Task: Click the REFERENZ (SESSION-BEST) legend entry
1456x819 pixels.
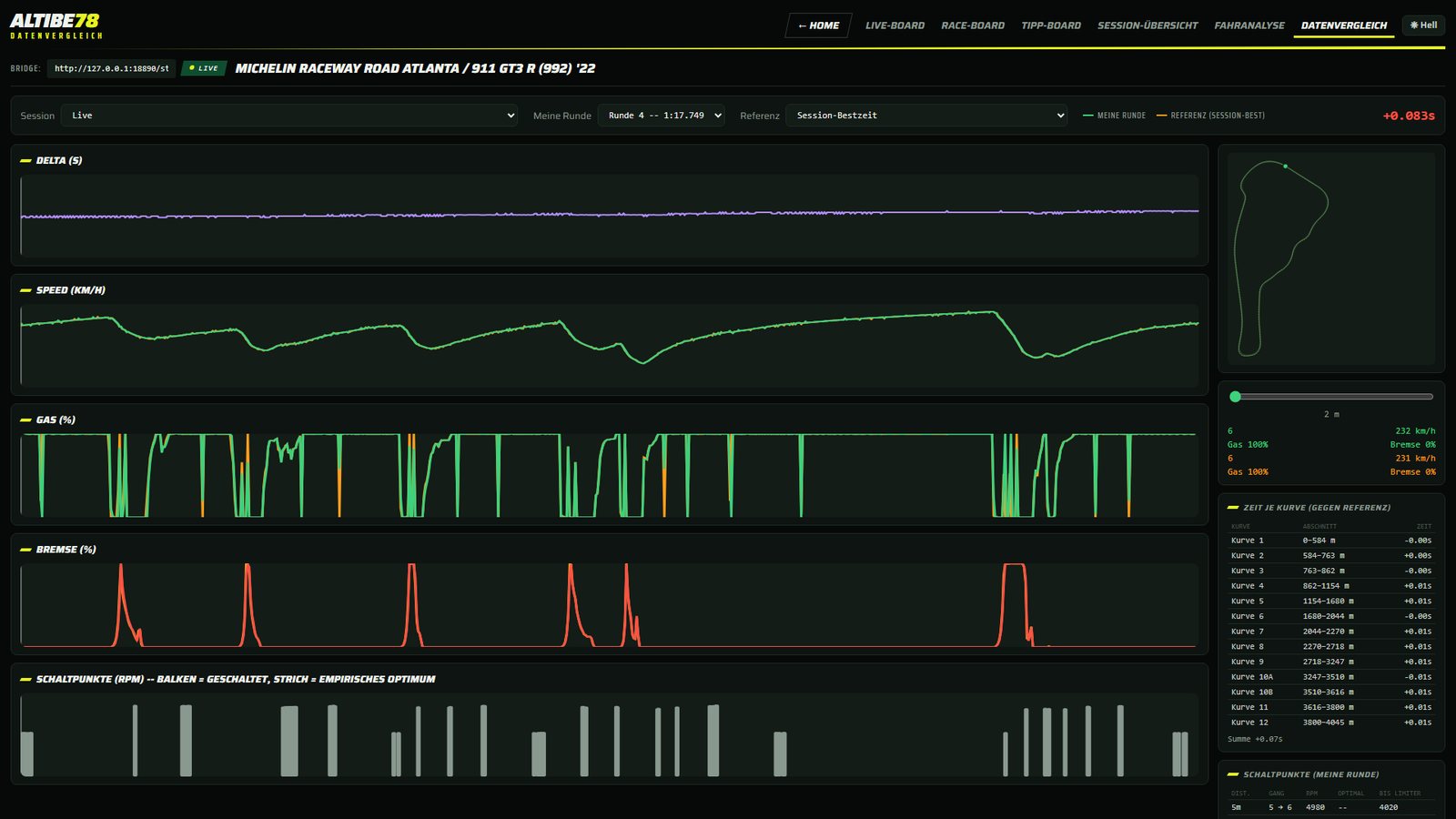Action: [x=1210, y=116]
